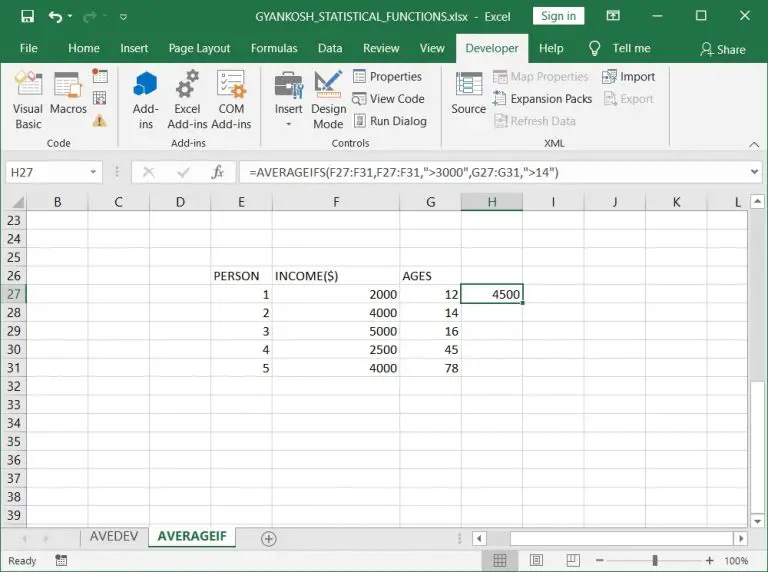The width and height of the screenshot is (768, 572).
Task: Toggle Design Mode
Action: 328,99
